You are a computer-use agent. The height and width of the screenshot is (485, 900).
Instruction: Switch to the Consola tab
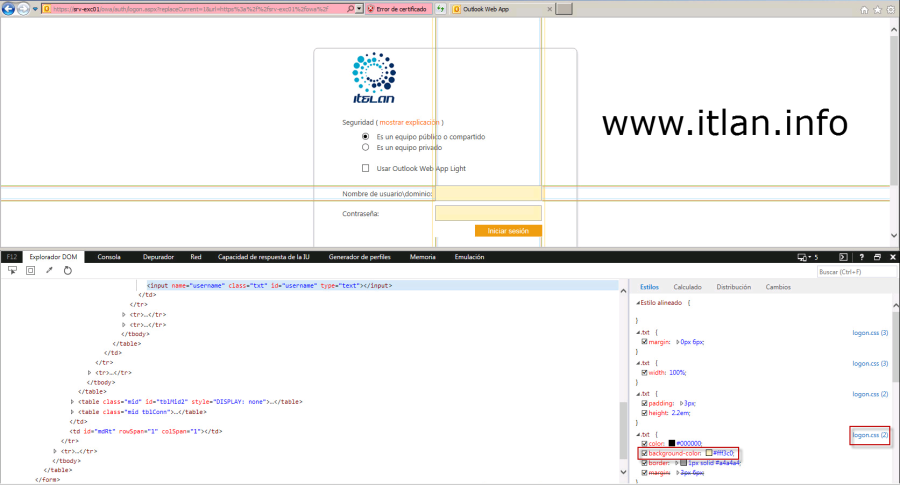point(109,257)
